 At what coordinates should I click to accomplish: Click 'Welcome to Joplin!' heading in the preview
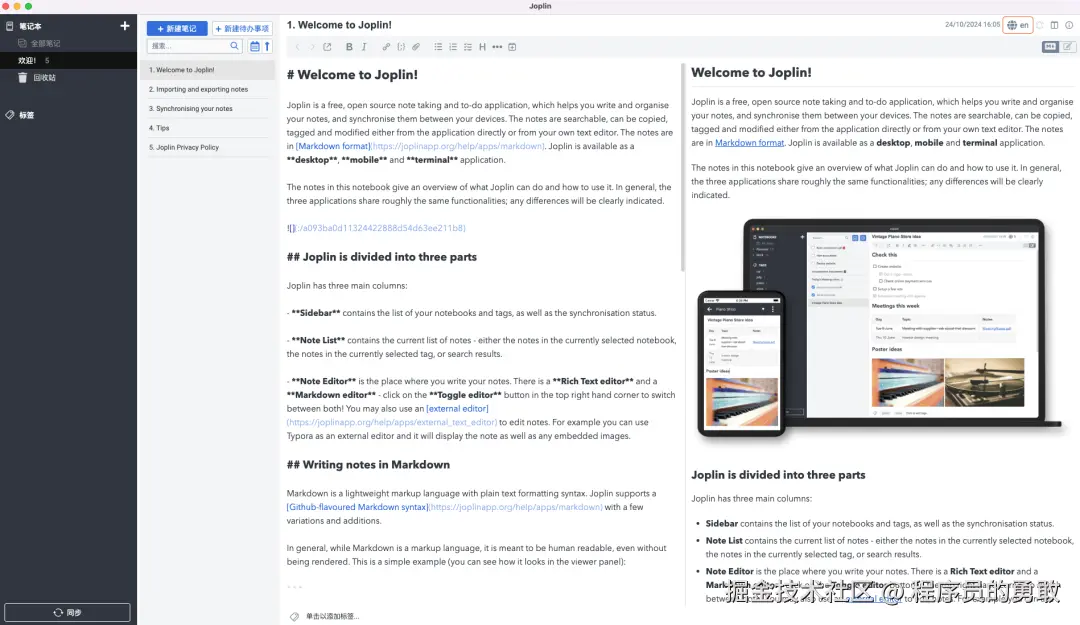[x=751, y=72]
